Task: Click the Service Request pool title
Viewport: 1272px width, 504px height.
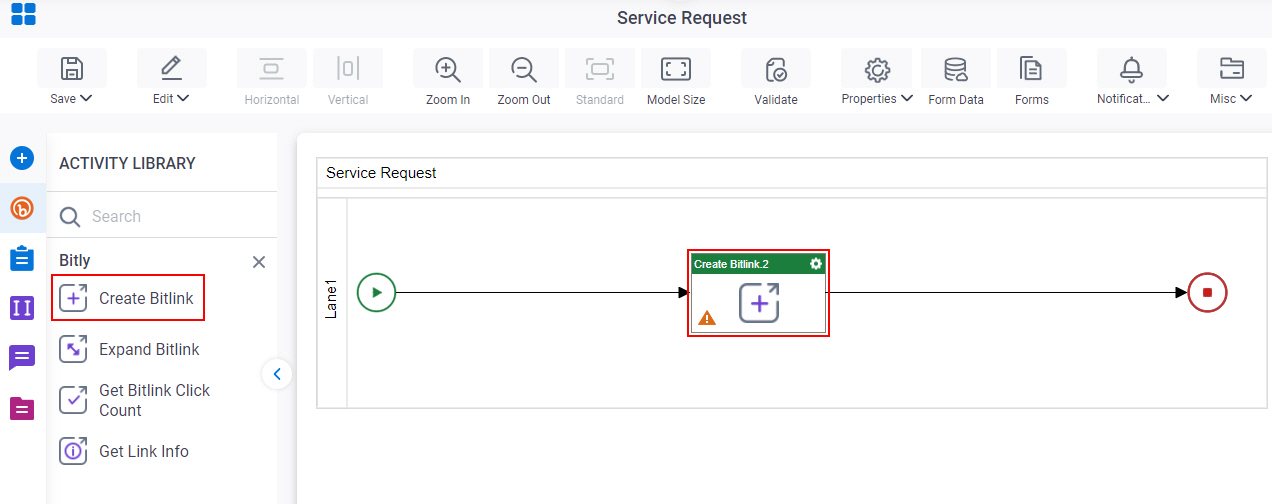Action: 381,172
